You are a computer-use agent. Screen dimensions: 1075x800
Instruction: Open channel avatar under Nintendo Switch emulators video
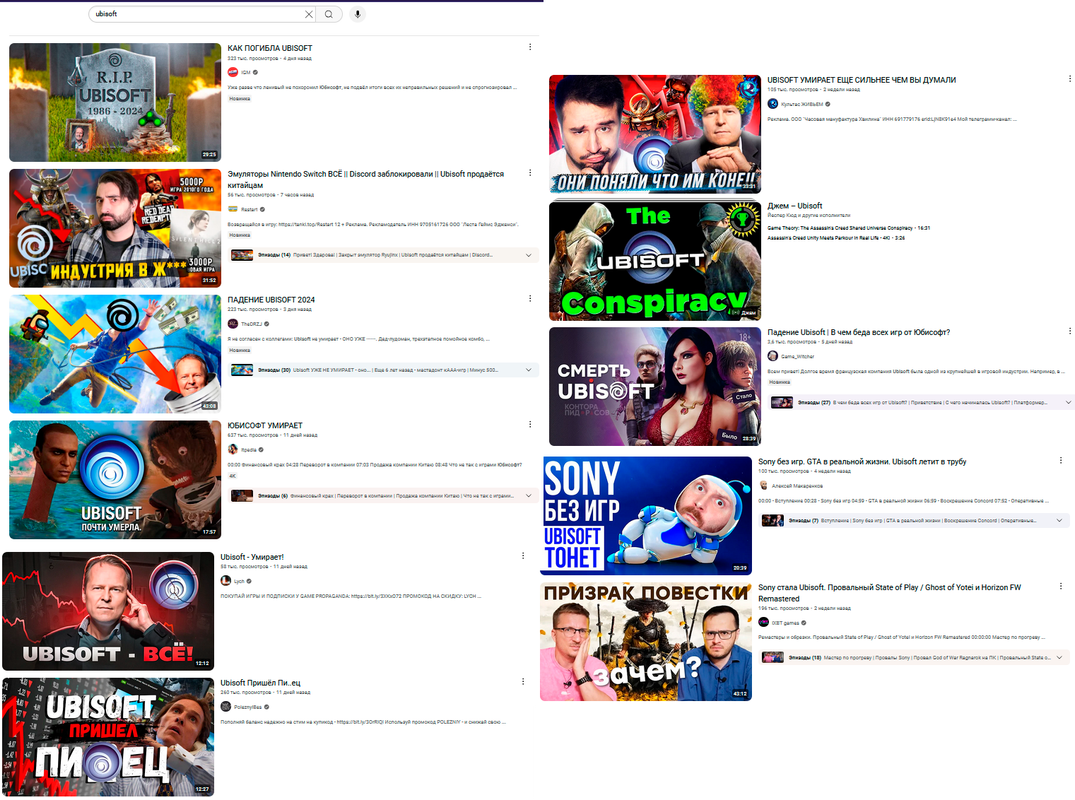233,209
